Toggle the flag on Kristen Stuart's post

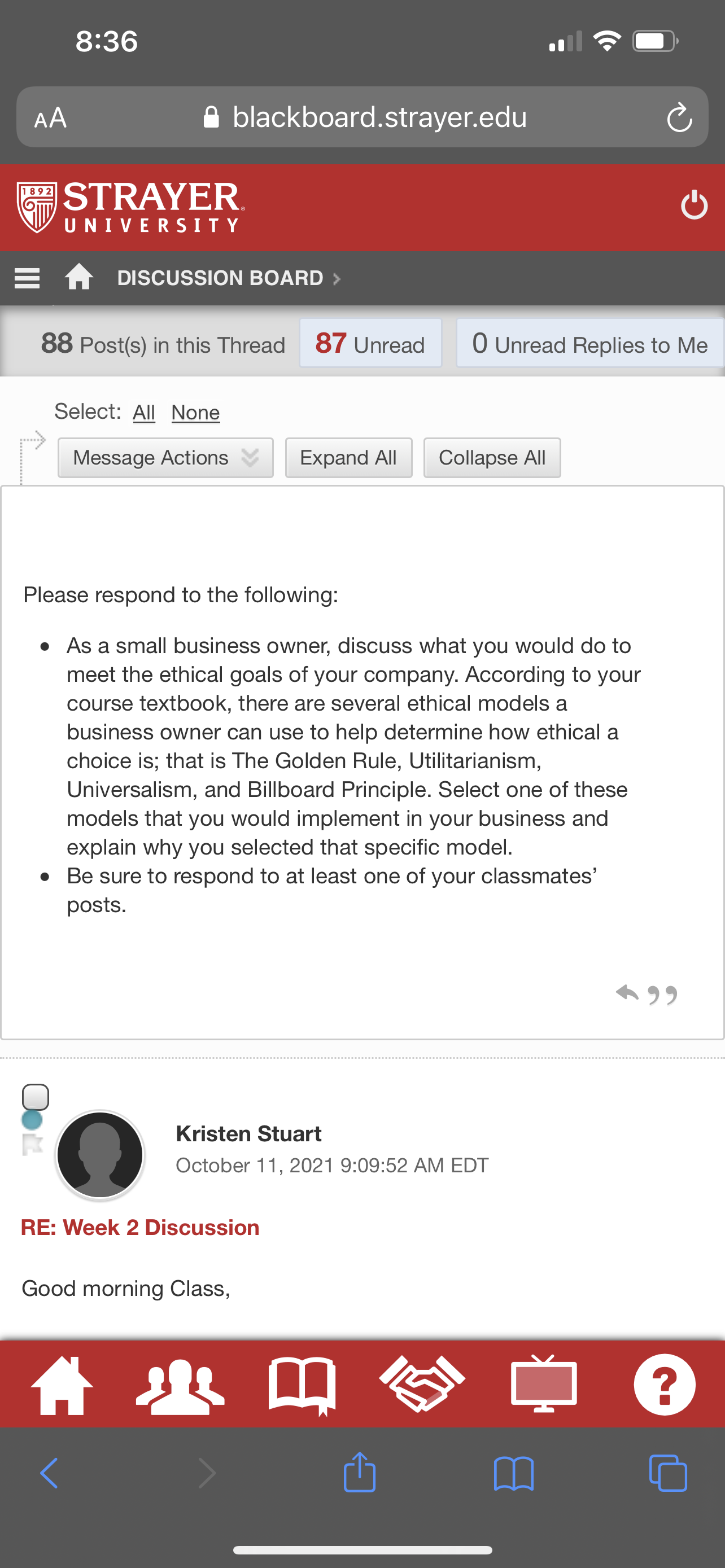32,1144
